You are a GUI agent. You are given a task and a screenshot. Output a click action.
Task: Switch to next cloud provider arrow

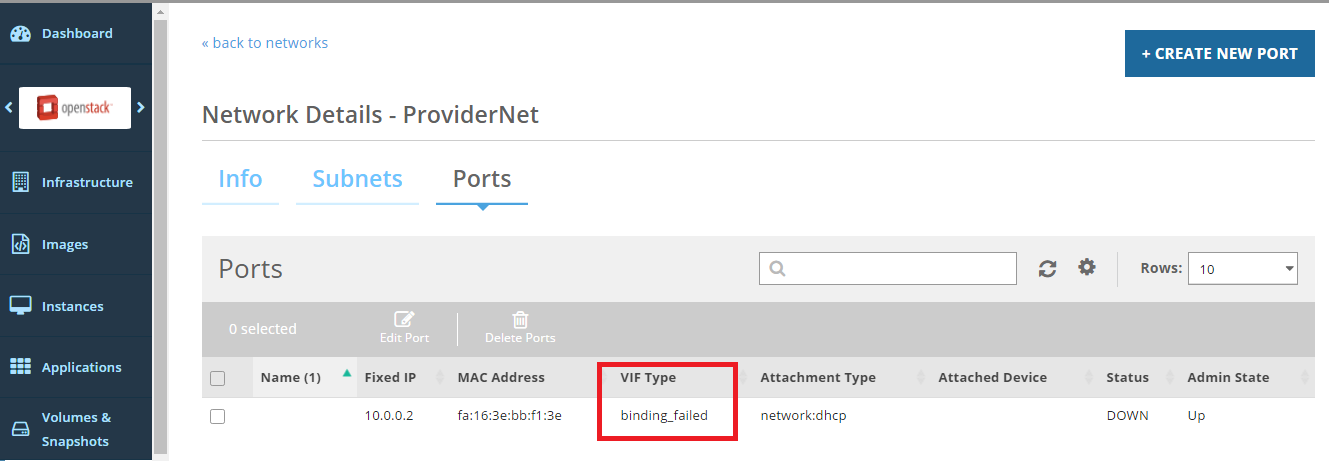(141, 107)
